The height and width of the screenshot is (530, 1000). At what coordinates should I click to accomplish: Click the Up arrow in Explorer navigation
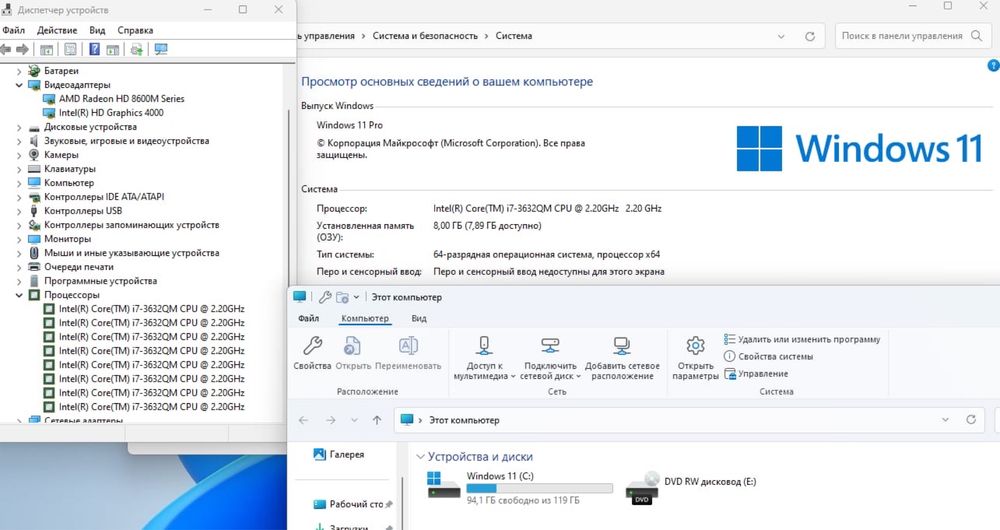[x=377, y=420]
